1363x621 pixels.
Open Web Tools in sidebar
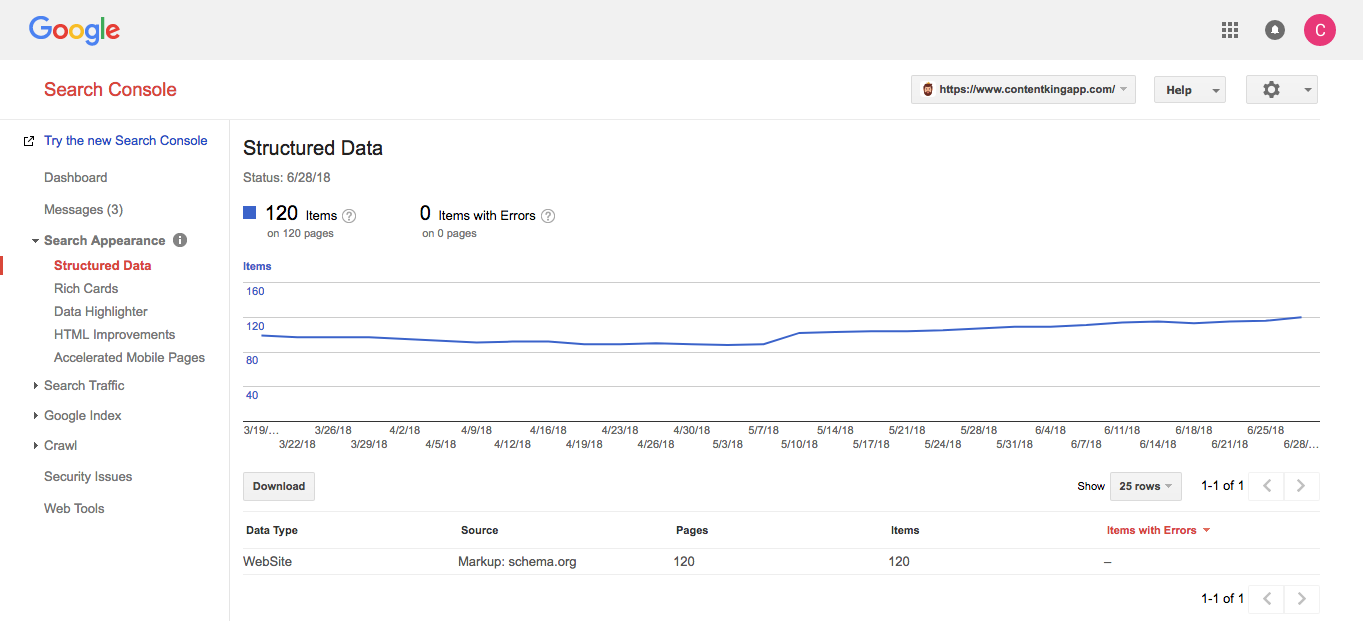tap(74, 508)
